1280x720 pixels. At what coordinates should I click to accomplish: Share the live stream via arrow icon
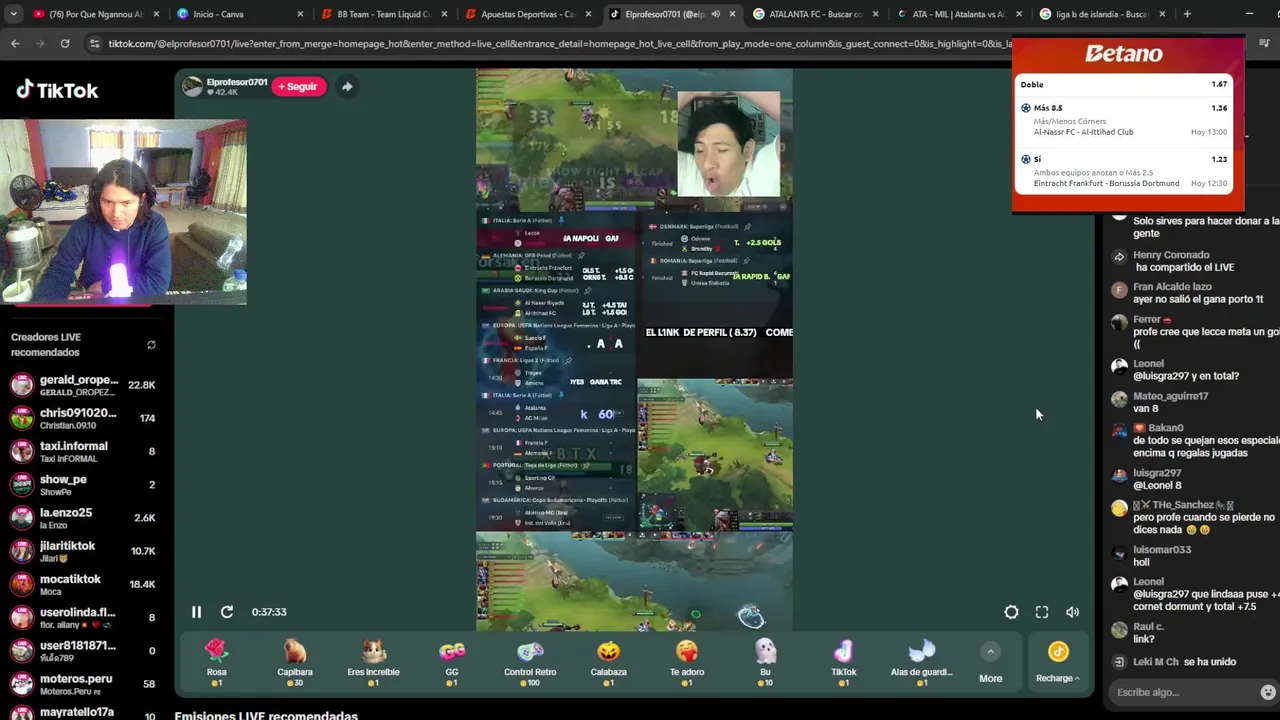click(x=347, y=87)
